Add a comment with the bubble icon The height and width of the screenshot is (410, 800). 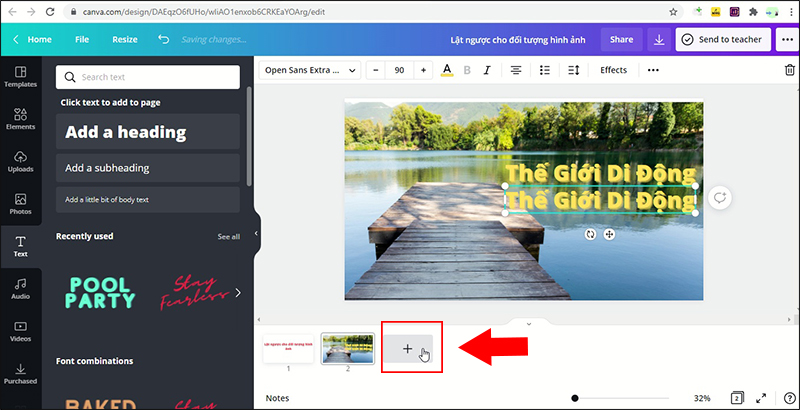pyautogui.click(x=719, y=198)
